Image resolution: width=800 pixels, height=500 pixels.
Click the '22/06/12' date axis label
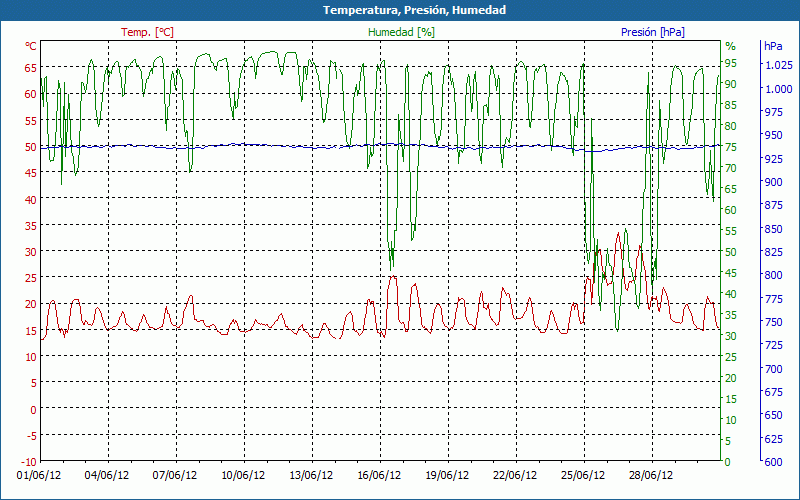[515, 476]
